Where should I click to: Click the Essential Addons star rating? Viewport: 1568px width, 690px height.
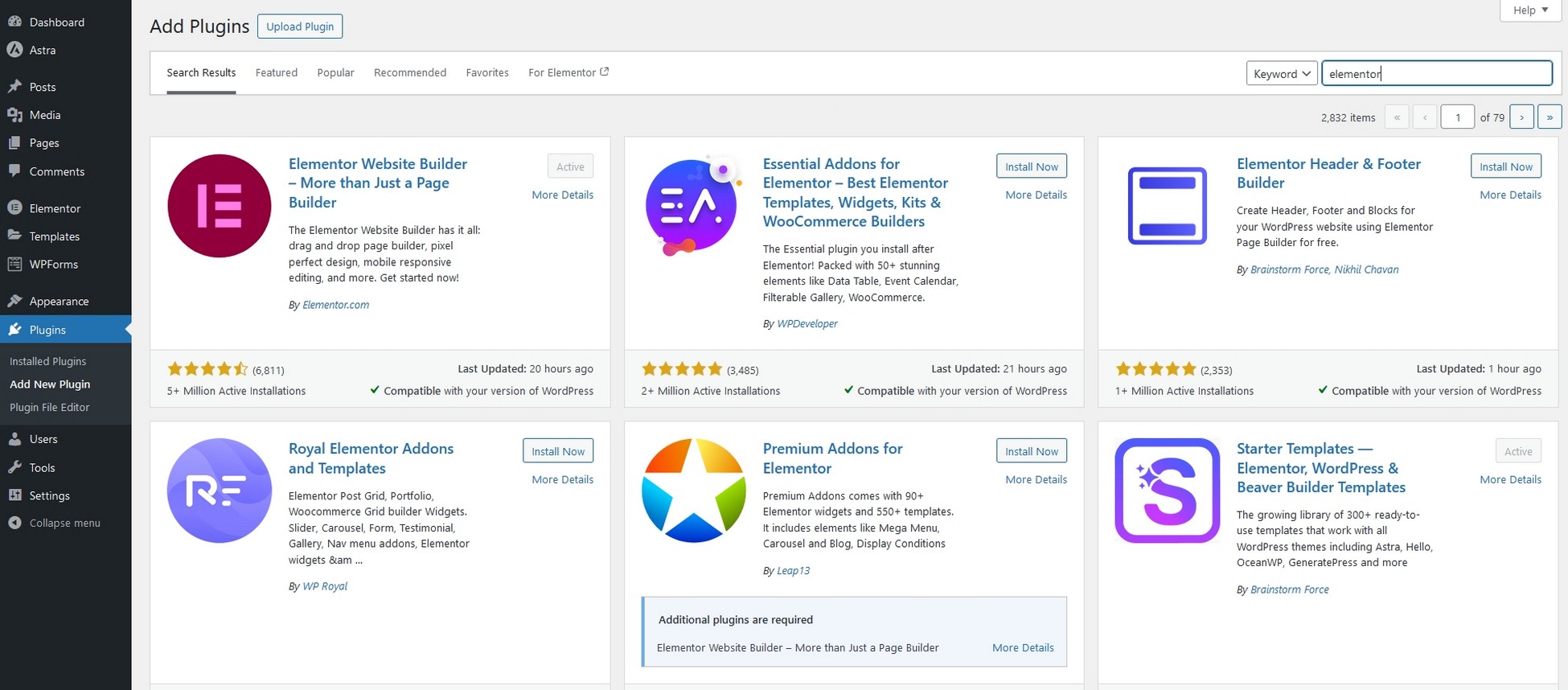[682, 369]
